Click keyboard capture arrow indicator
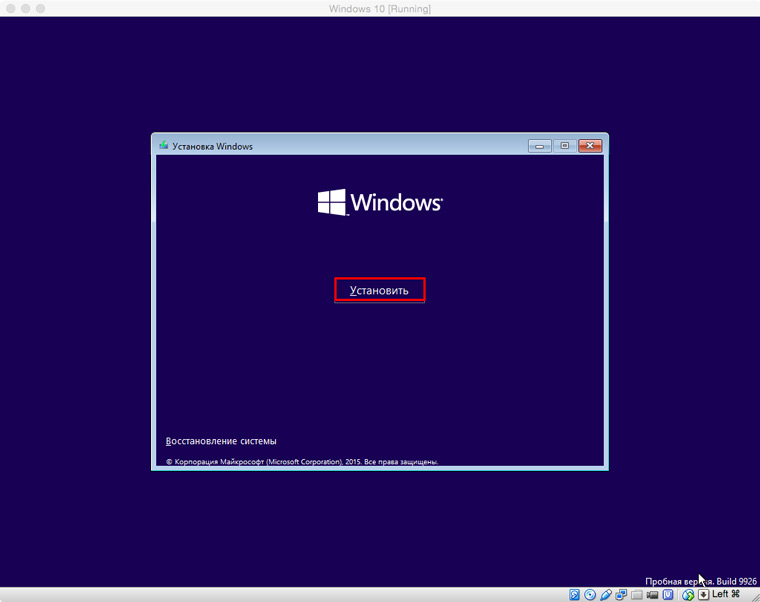760x602 pixels. [704, 594]
